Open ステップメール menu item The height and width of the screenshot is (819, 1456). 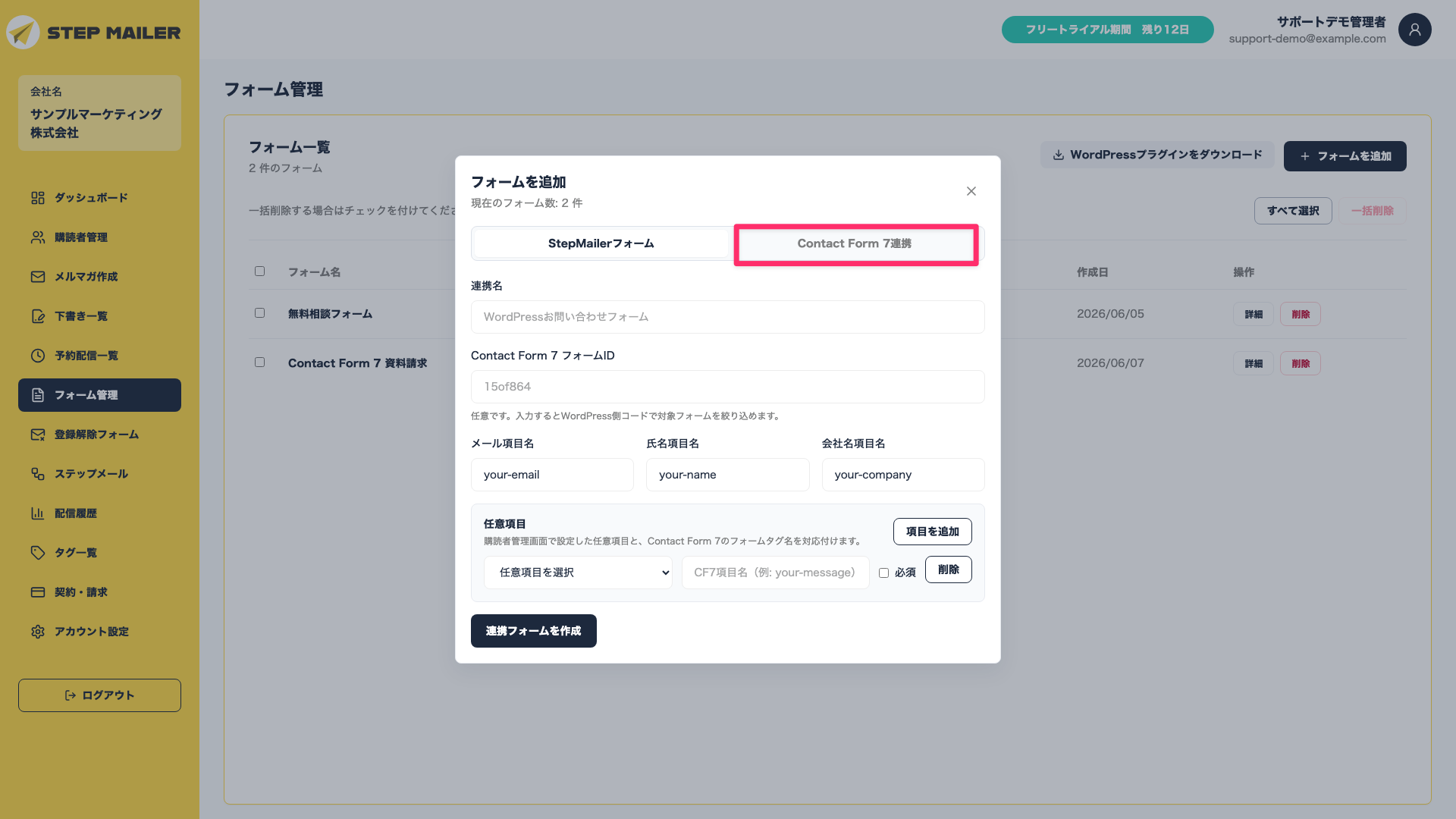99,474
